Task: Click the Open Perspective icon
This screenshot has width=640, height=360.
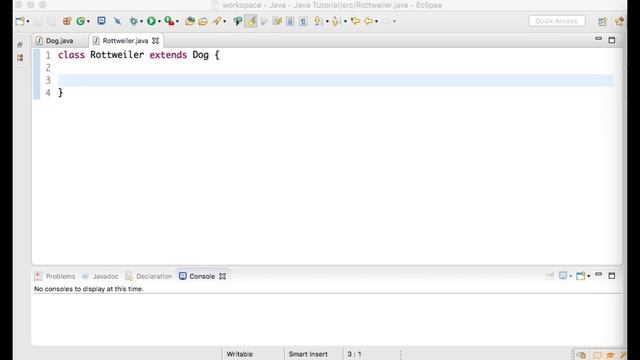Action: [x=602, y=21]
